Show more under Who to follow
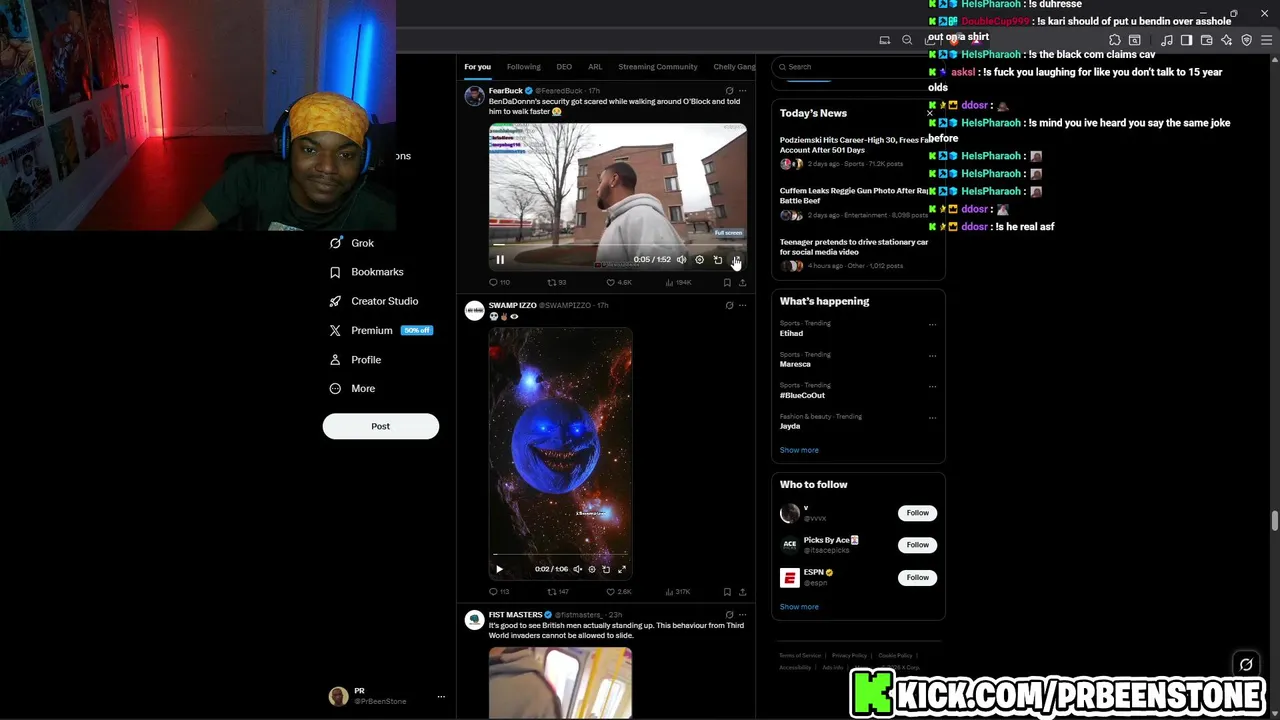 799,607
